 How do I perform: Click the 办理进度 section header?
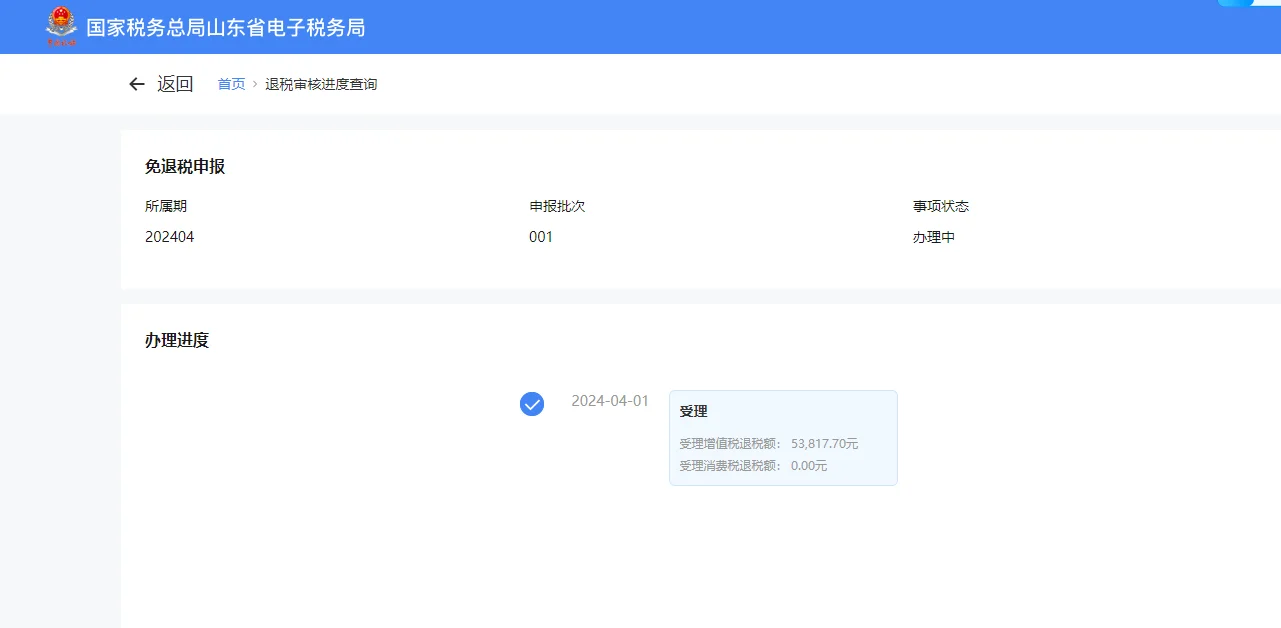177,340
